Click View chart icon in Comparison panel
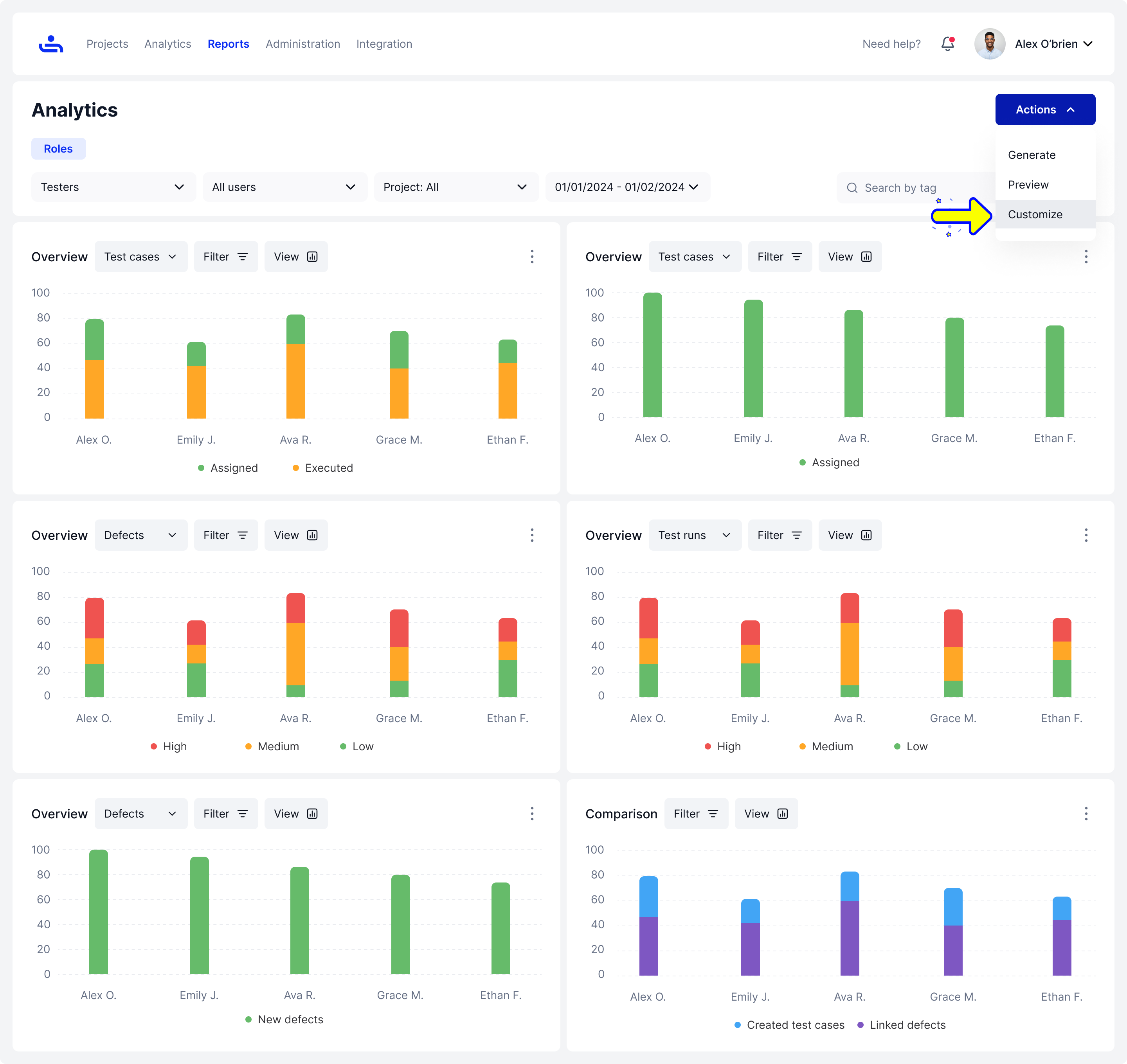The width and height of the screenshot is (1127, 1064). click(783, 814)
